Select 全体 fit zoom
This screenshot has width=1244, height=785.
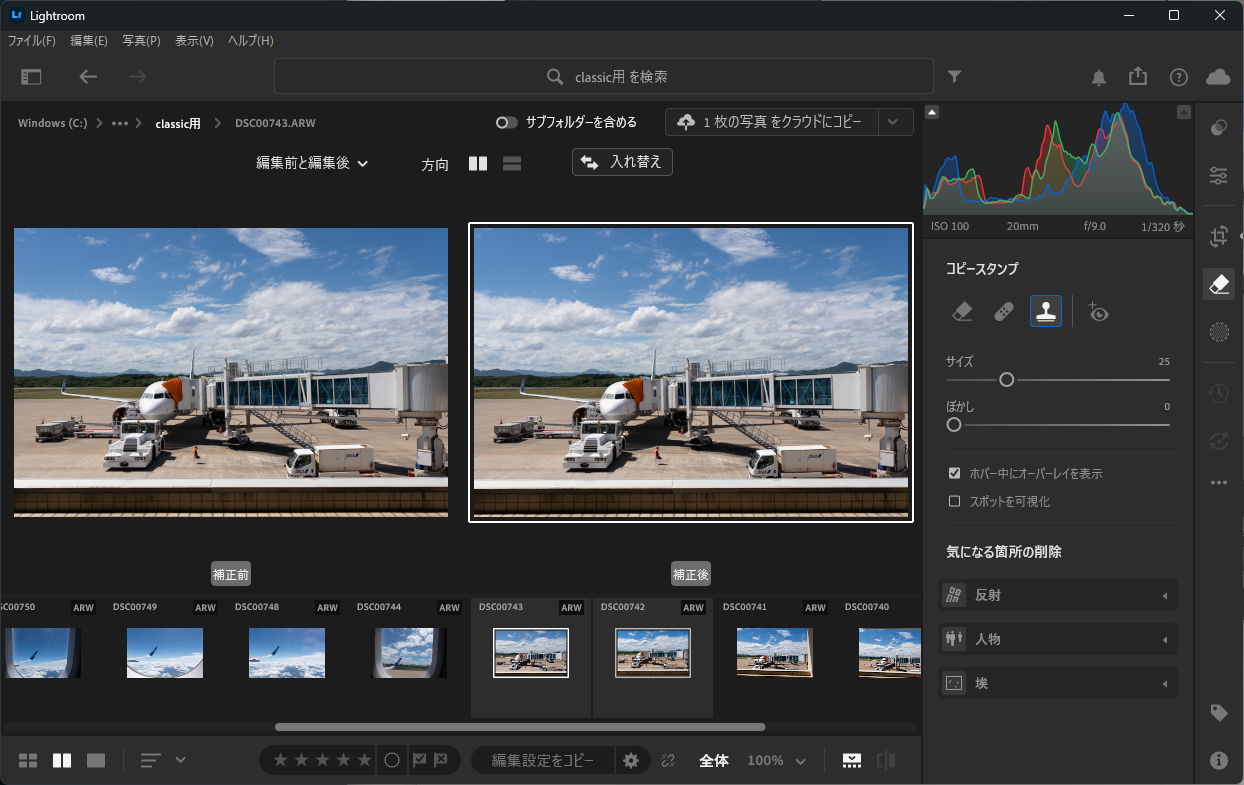714,760
